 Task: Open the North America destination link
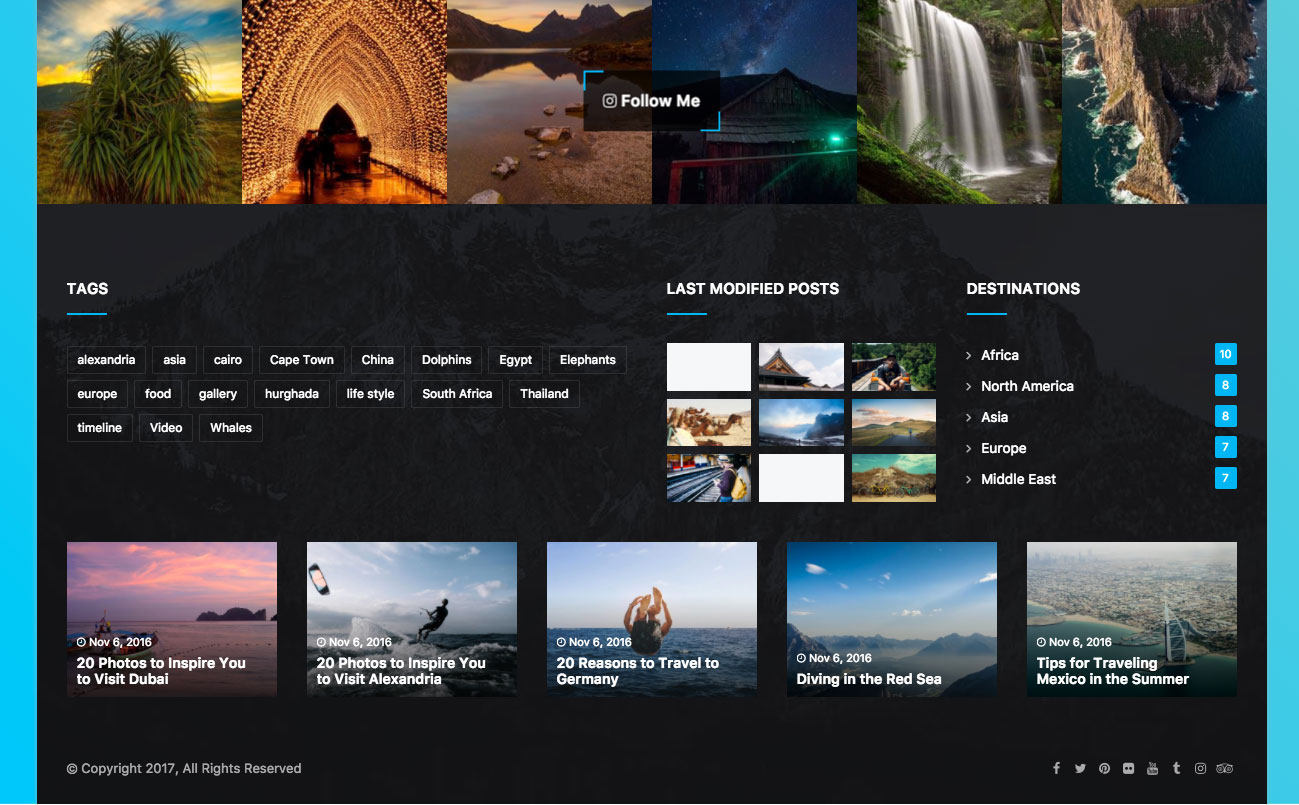[x=1027, y=386]
